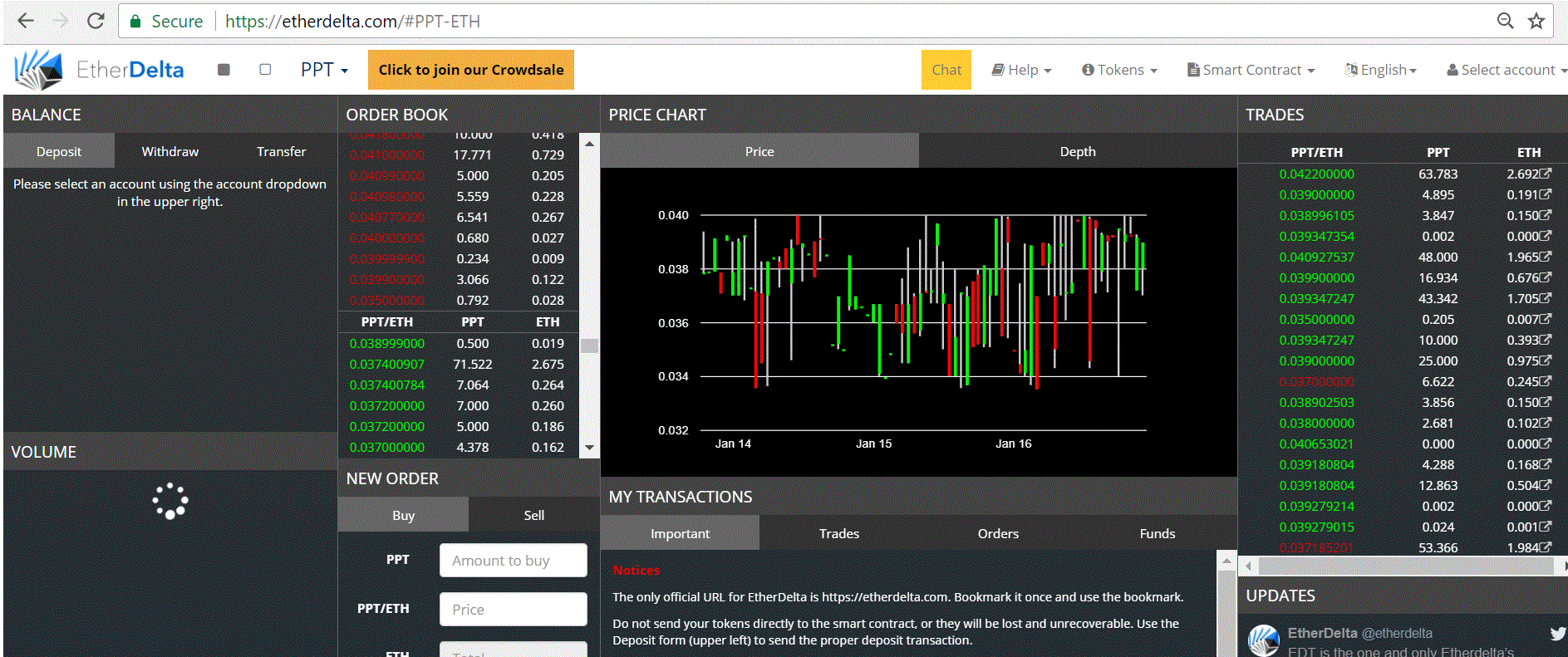1568x657 pixels.
Task: Click the browser forward arrow
Action: point(61,21)
